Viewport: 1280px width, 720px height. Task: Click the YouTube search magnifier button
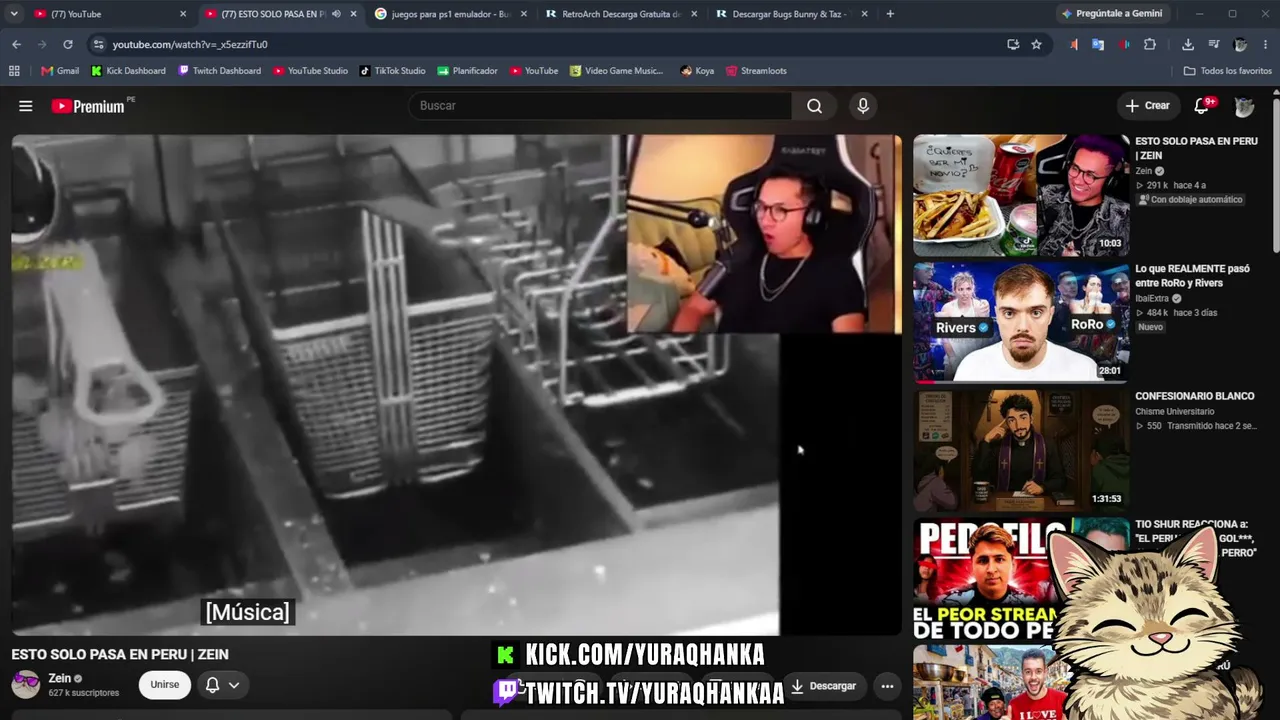(x=815, y=106)
